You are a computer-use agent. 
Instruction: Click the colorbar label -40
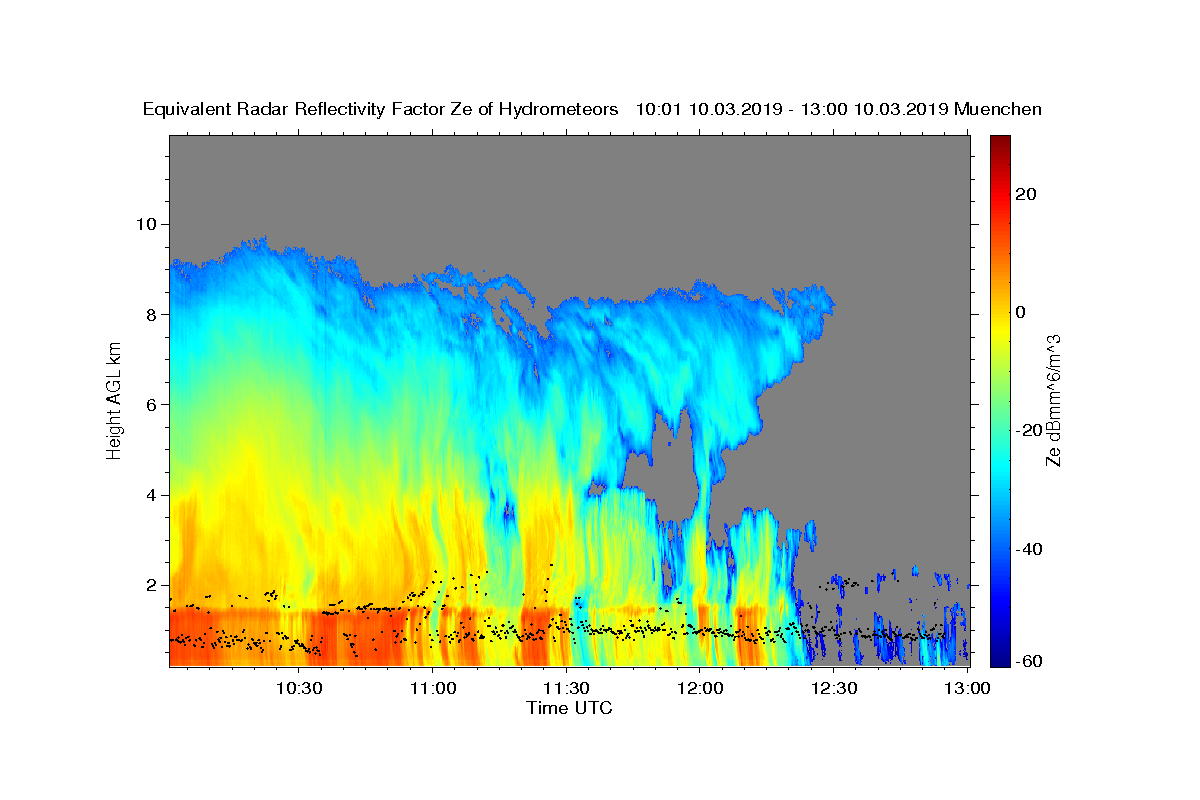(1030, 548)
